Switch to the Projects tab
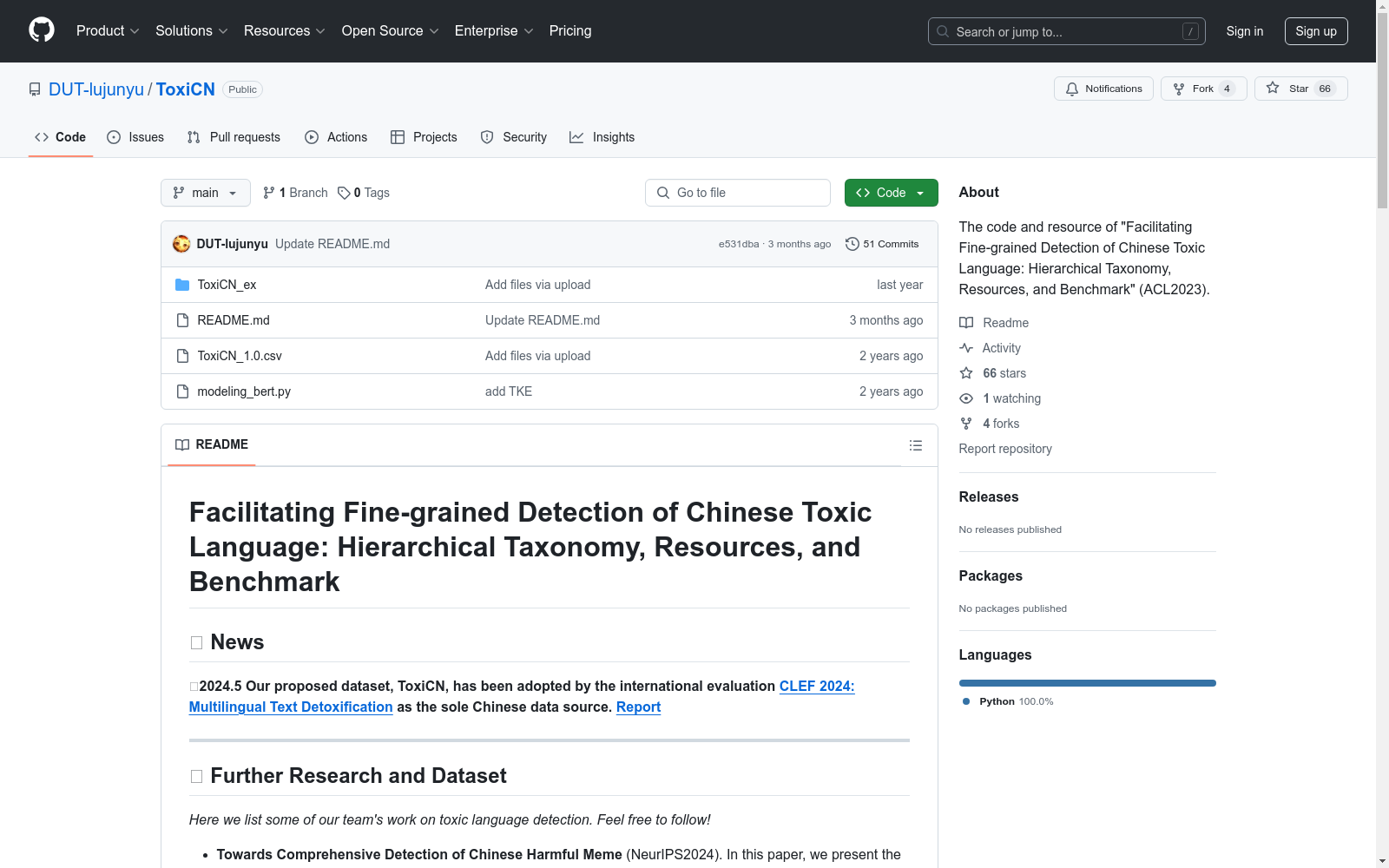Image resolution: width=1389 pixels, height=868 pixels. pos(424,137)
